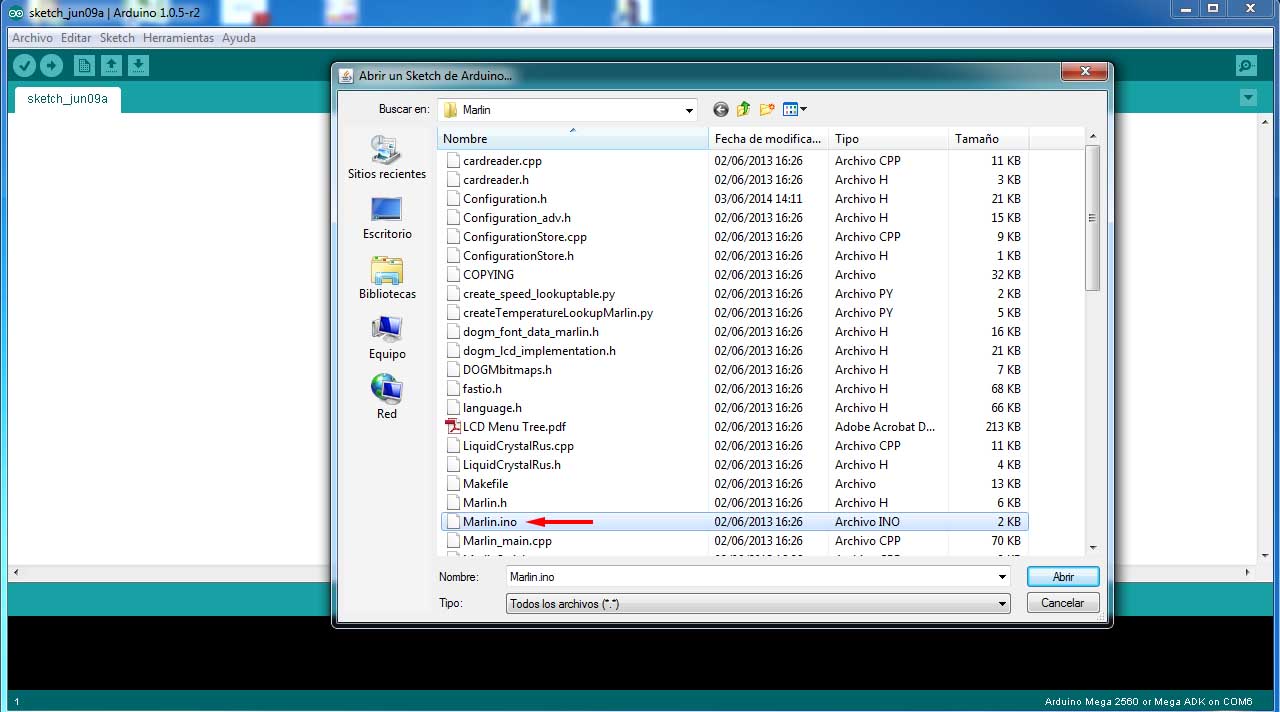1280x712 pixels.
Task: Open the Herramientas menu
Action: coord(178,38)
